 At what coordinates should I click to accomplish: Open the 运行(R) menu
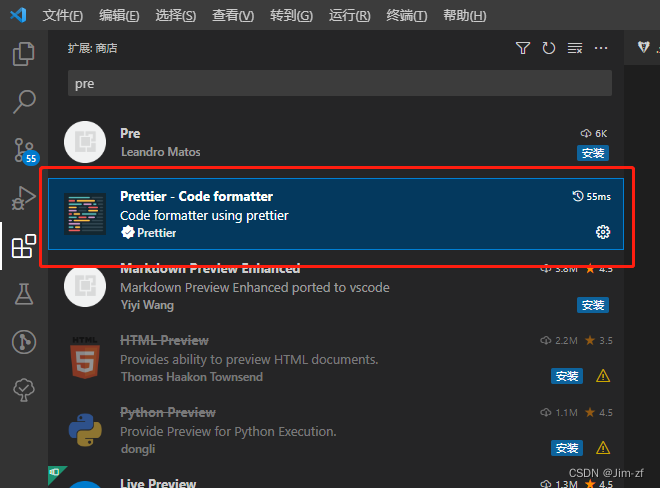(349, 16)
